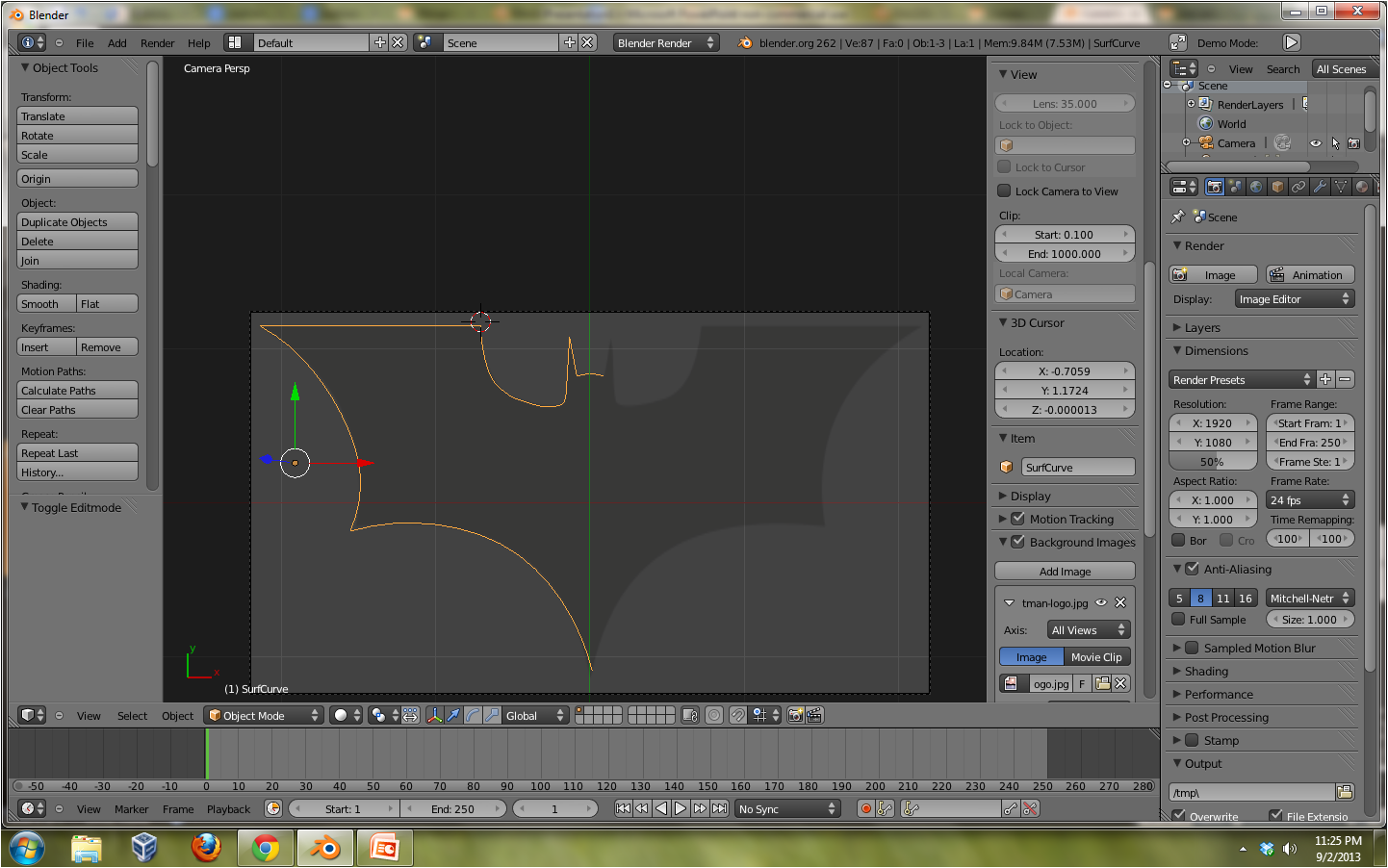This screenshot has height=868, width=1388.
Task: Jump to last frame in timeline
Action: [x=719, y=808]
